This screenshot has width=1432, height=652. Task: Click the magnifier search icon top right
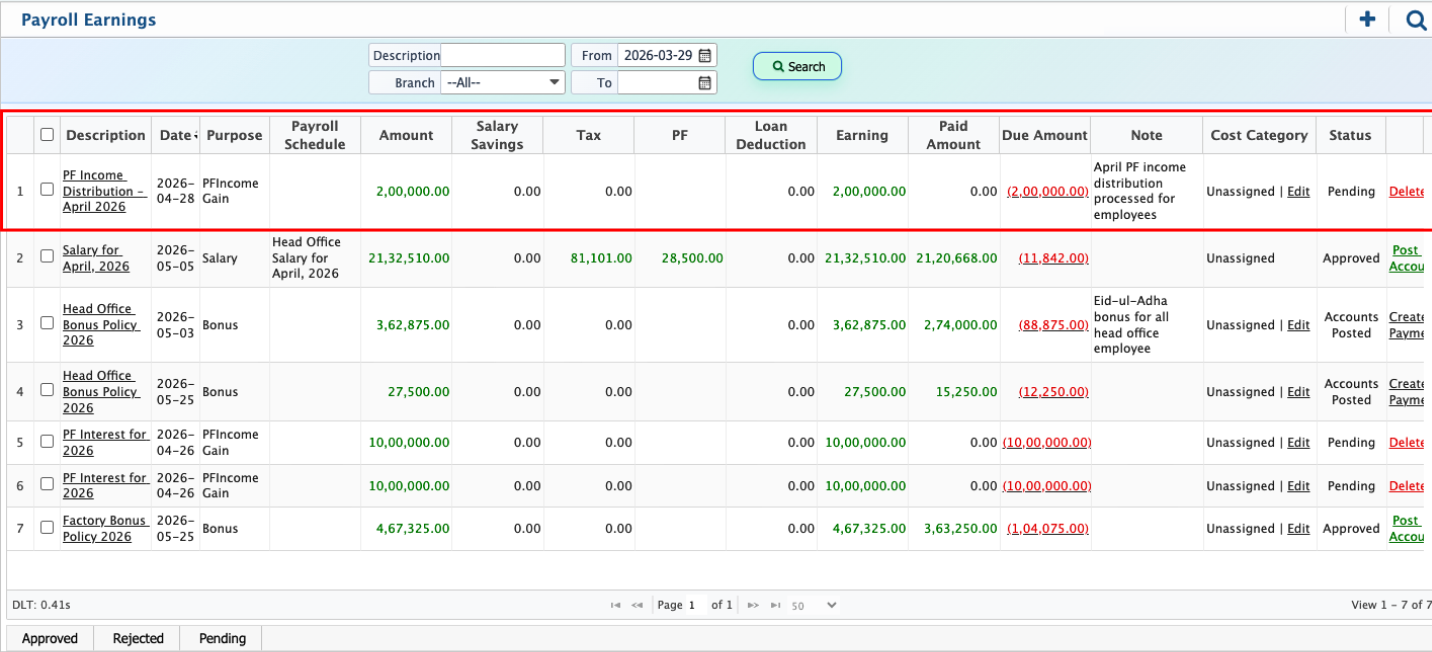coord(1416,20)
